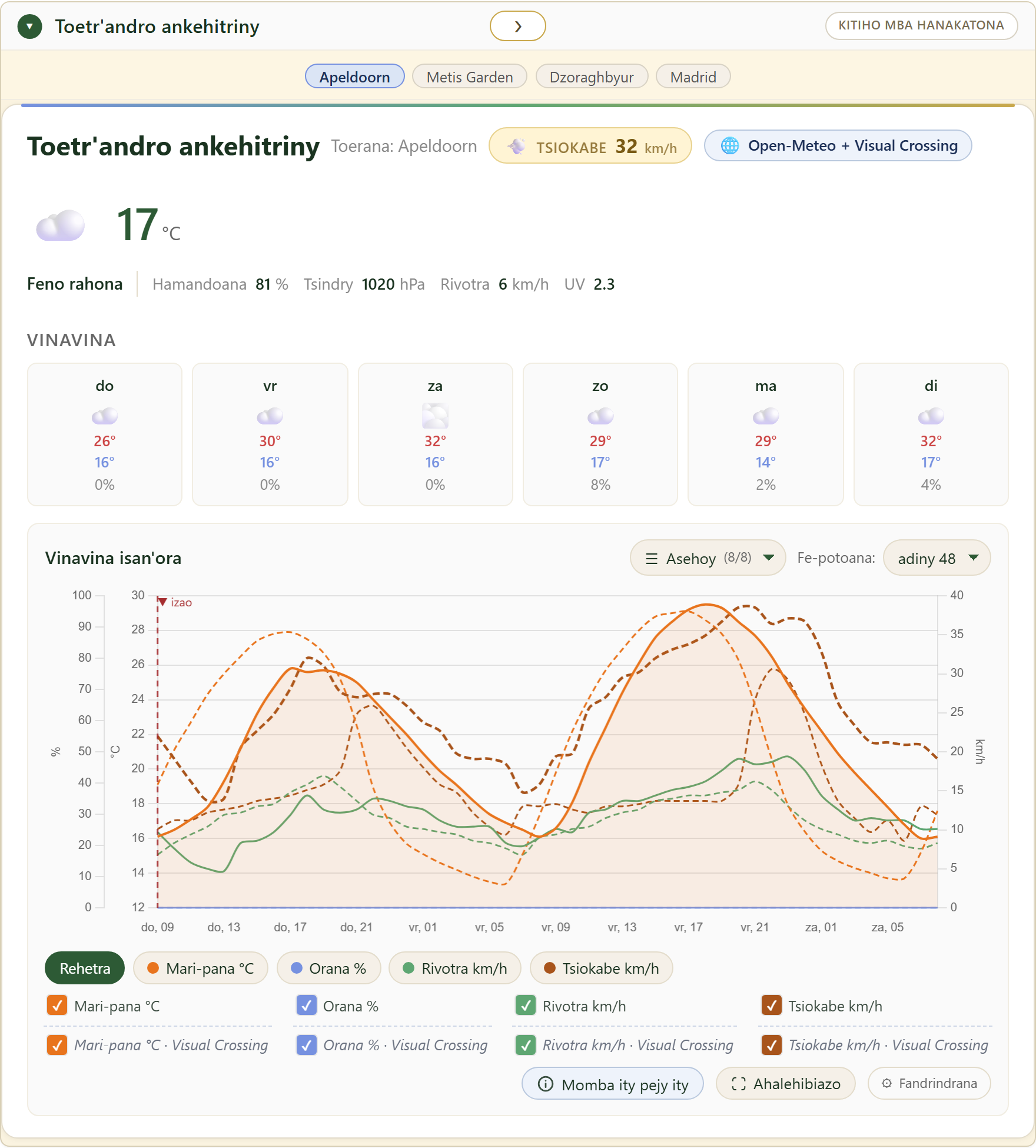The width and height of the screenshot is (1036, 1148).
Task: Click the 'izao' now marker on chart
Action: 175,602
